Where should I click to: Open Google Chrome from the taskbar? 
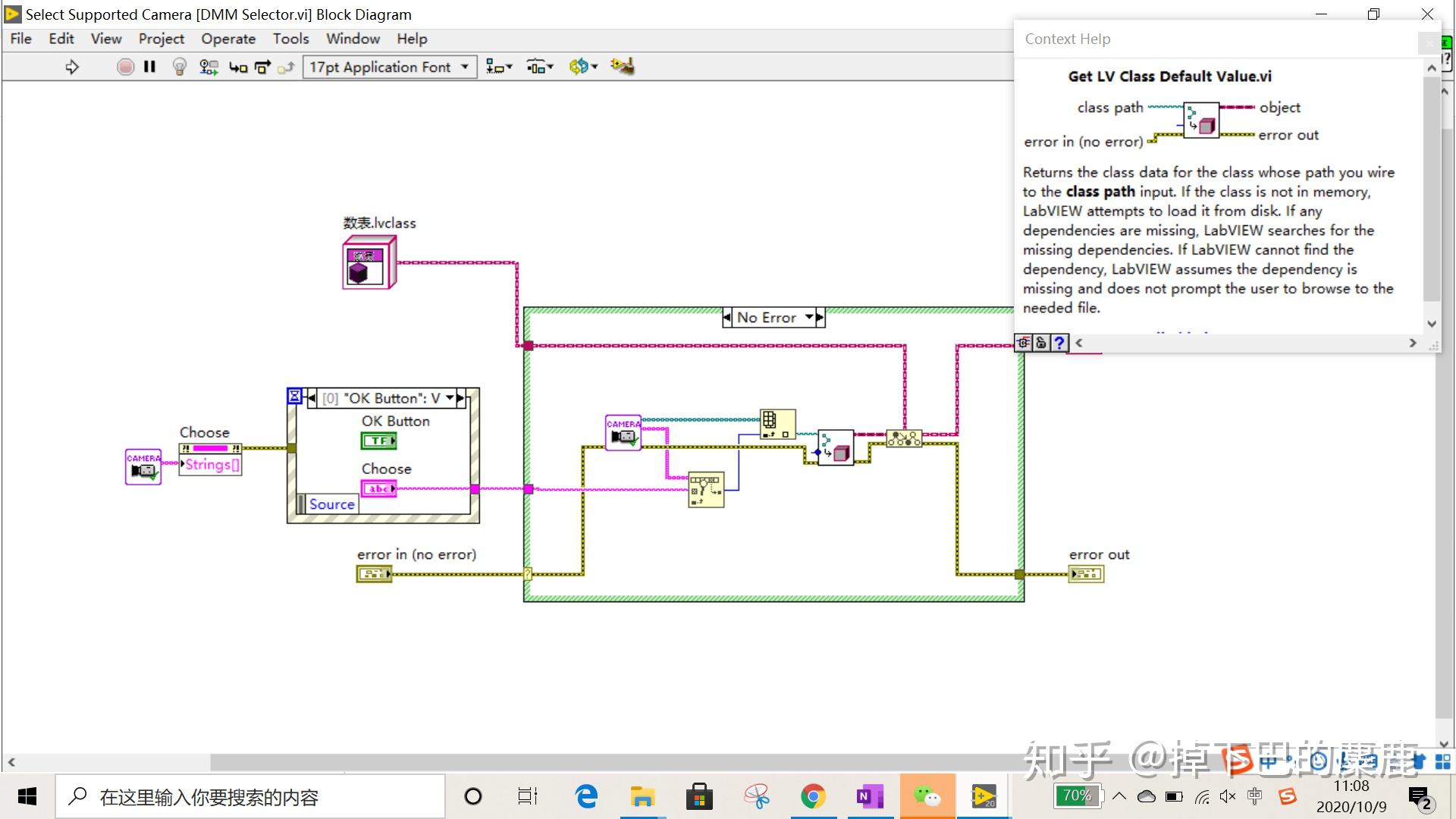pyautogui.click(x=813, y=796)
